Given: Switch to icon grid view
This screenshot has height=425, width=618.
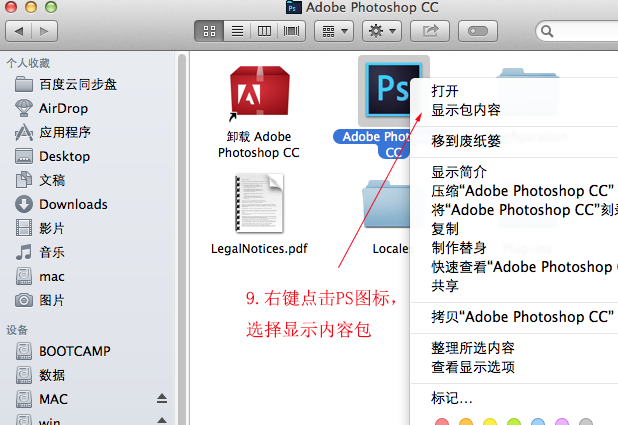Looking at the screenshot, I should (x=209, y=31).
